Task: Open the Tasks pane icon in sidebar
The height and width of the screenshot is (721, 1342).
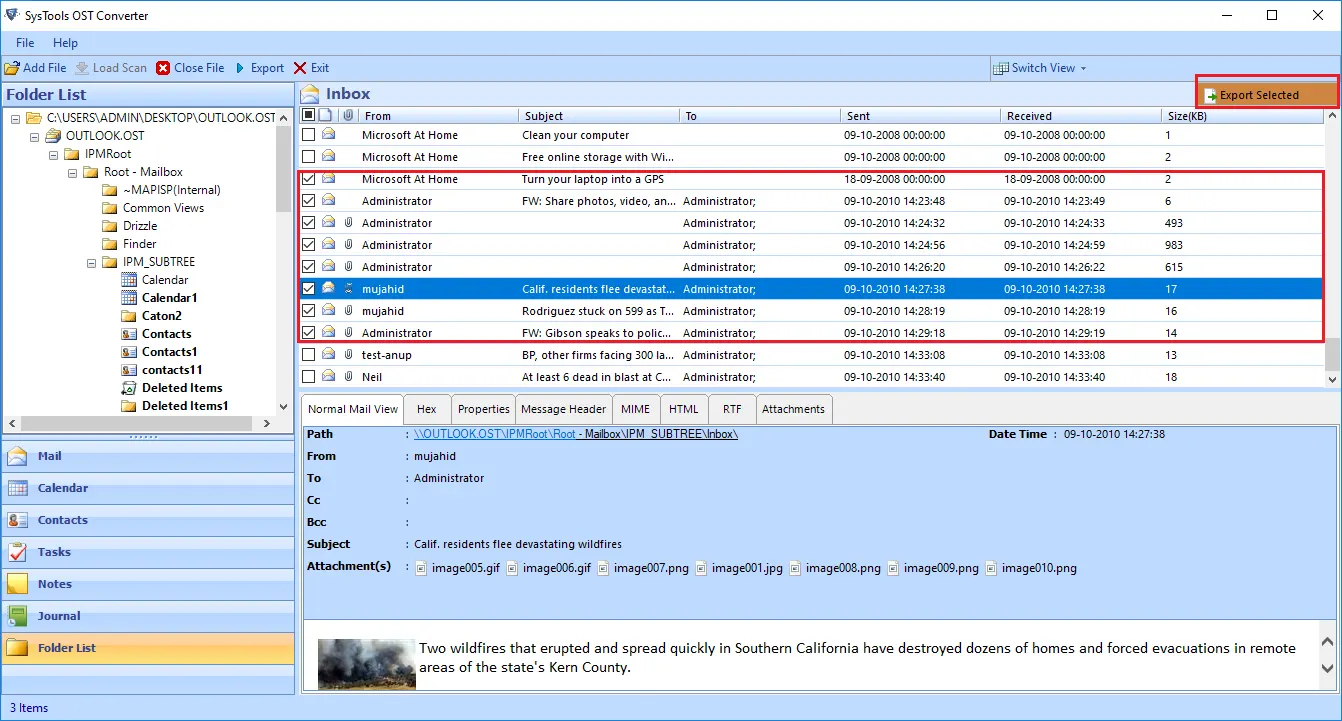Action: 18,552
